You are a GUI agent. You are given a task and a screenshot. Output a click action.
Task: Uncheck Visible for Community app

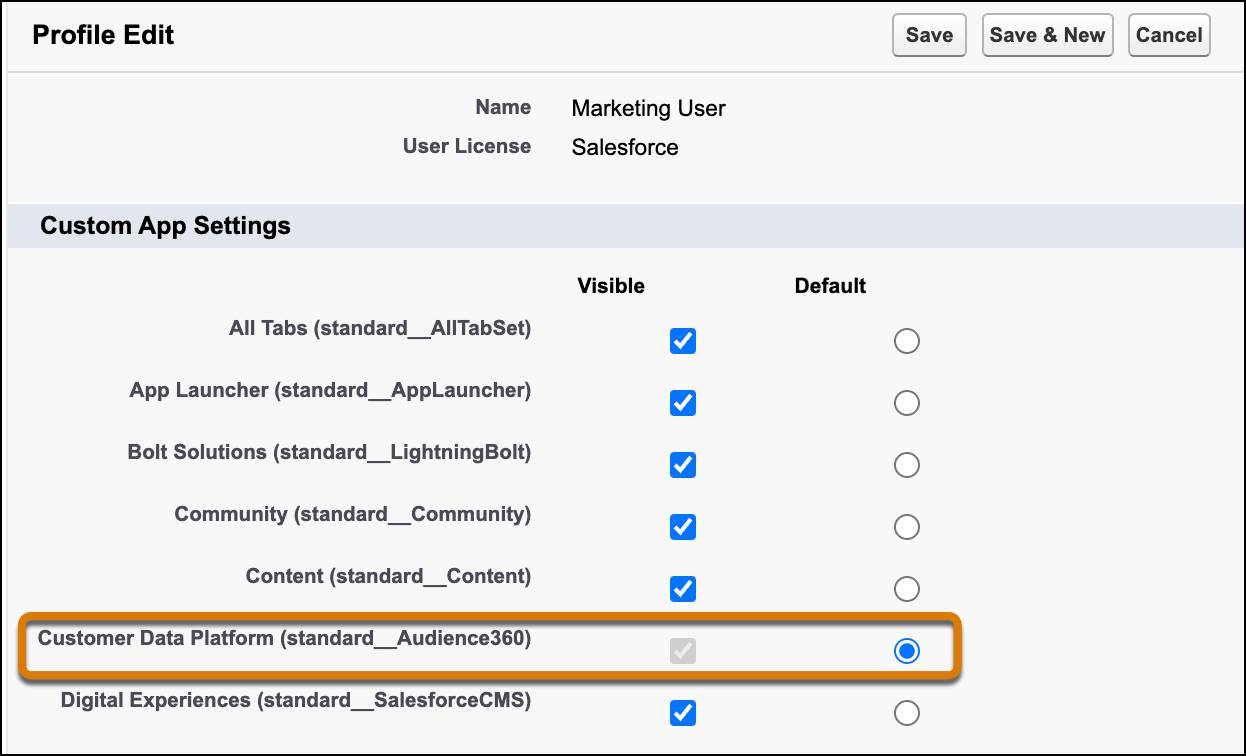pyautogui.click(x=683, y=527)
